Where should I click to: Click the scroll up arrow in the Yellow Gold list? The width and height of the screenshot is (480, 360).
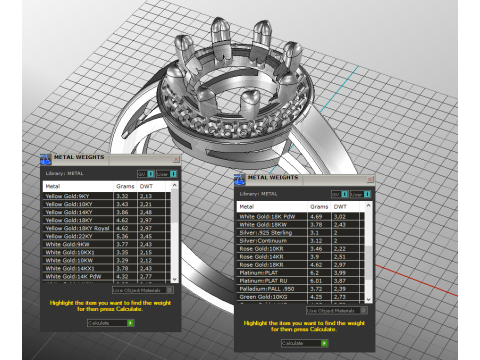[174, 185]
